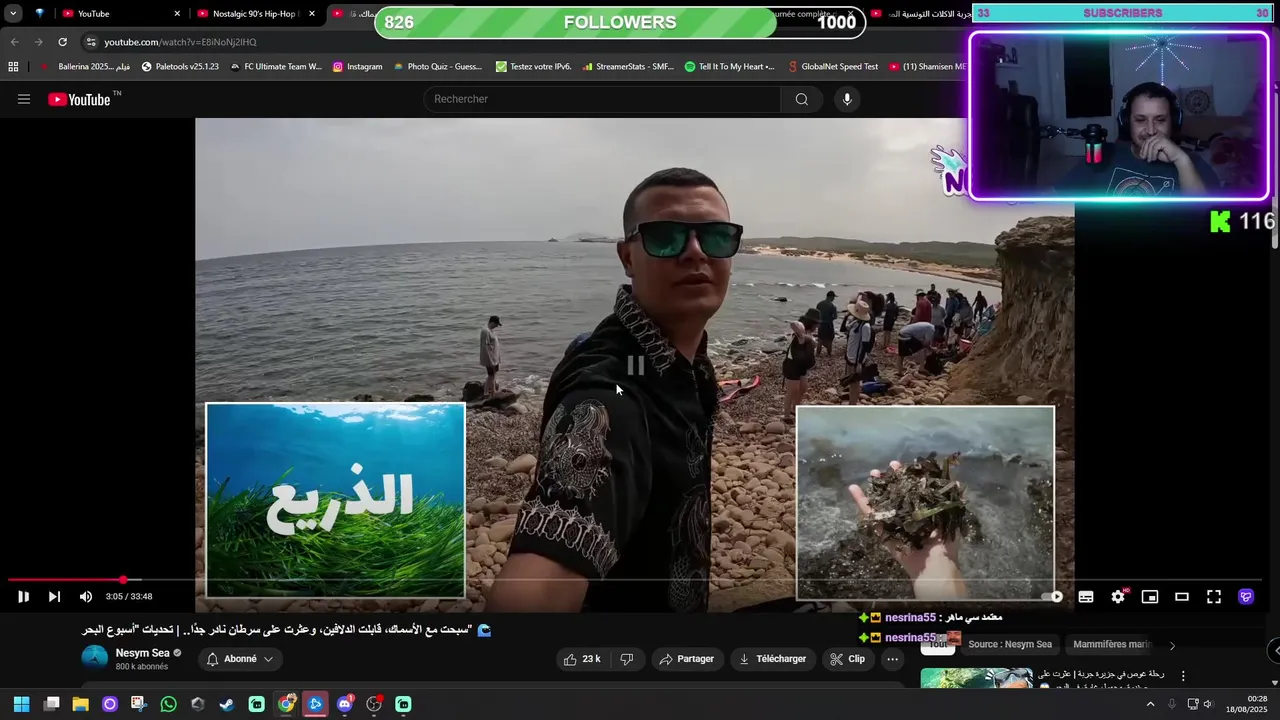
Task: Enable miniplayer mode
Action: [x=1150, y=597]
